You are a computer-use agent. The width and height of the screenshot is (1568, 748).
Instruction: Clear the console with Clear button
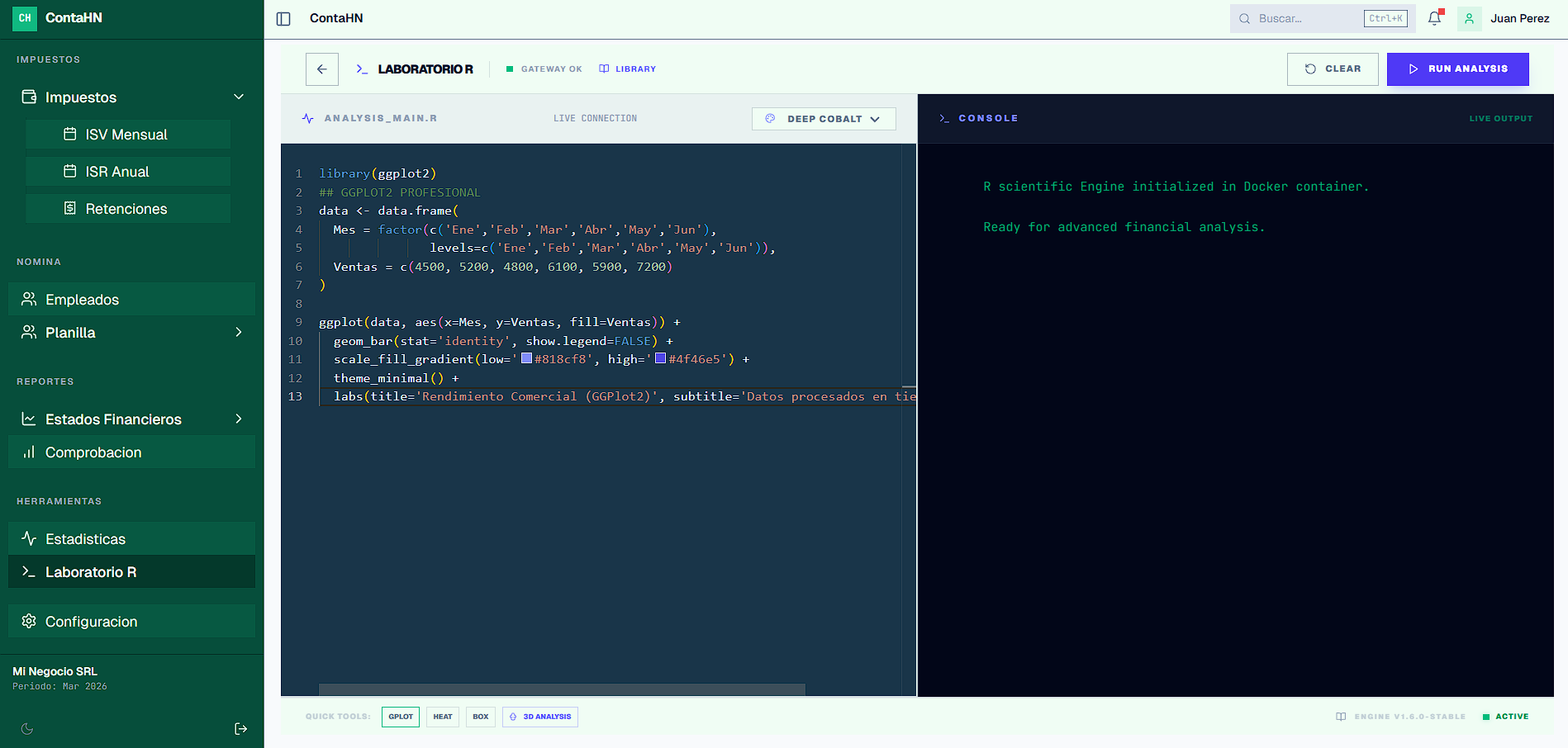coord(1332,69)
